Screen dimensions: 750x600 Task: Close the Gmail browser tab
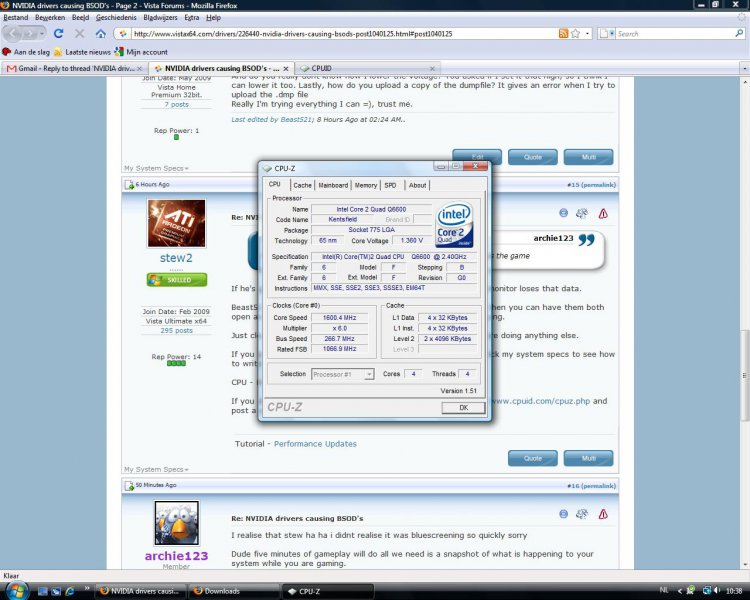click(139, 68)
